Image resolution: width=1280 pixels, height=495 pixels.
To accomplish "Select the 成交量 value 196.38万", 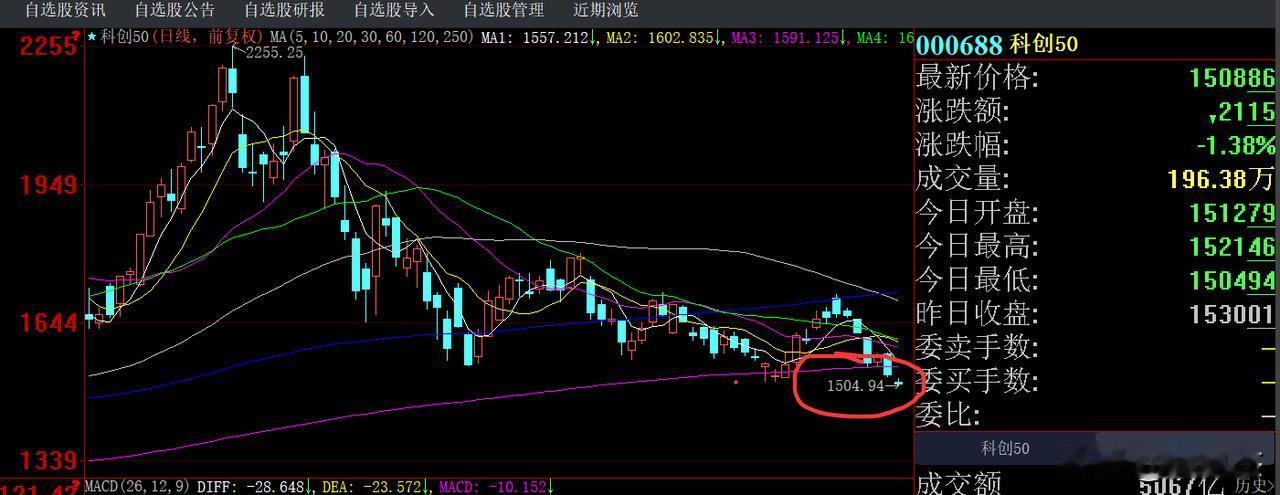I will 1221,179.
